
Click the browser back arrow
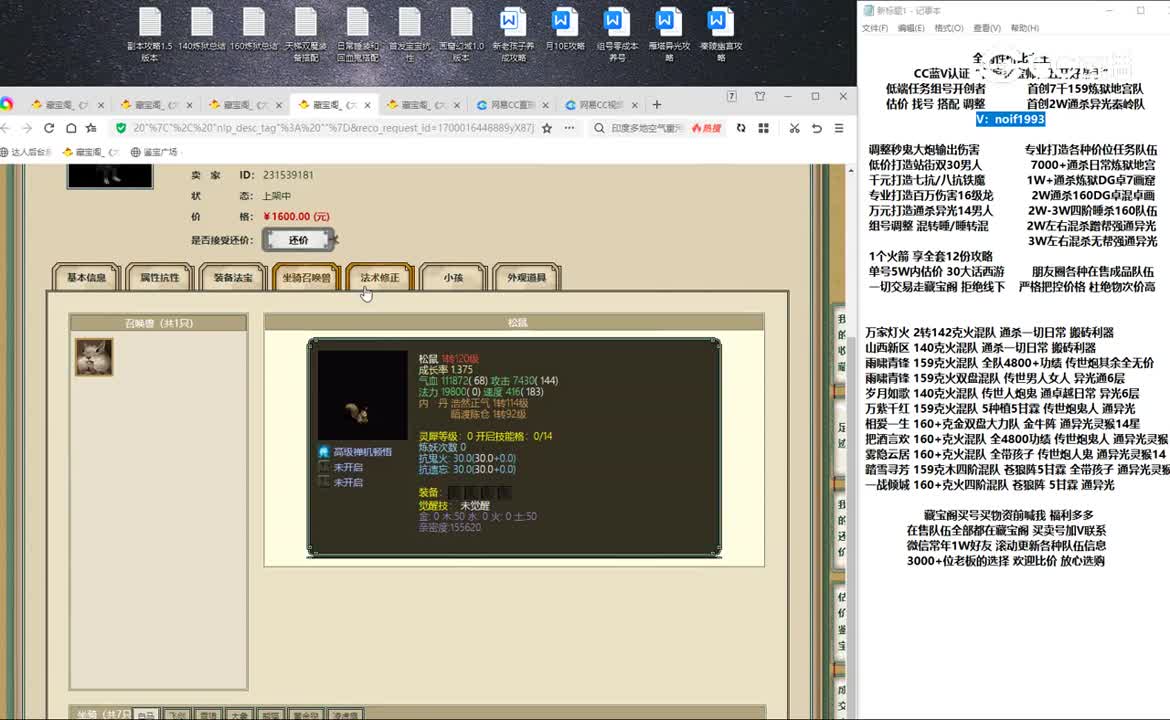tap(6, 128)
